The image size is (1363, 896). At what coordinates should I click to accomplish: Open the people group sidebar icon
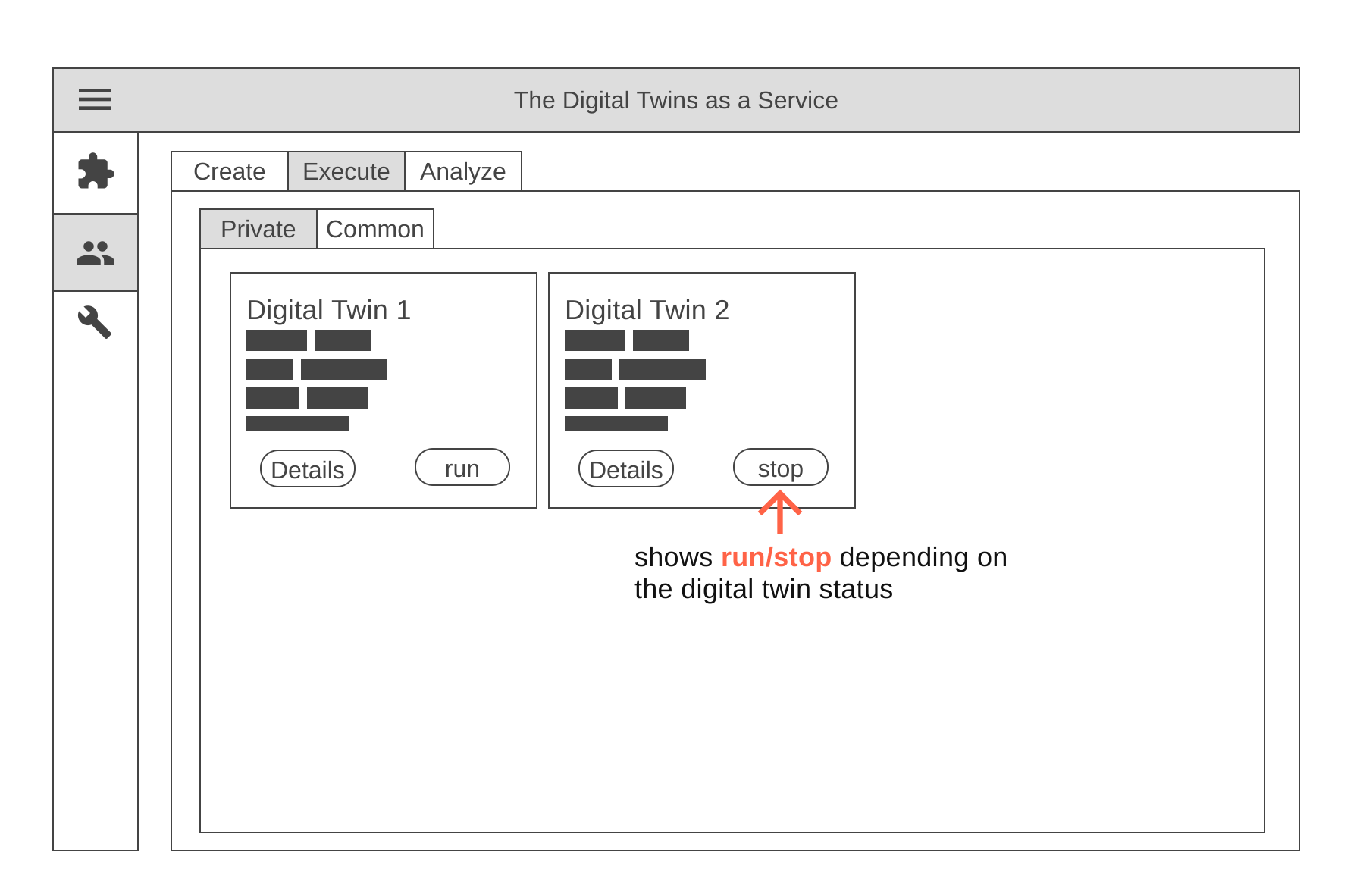[x=96, y=253]
